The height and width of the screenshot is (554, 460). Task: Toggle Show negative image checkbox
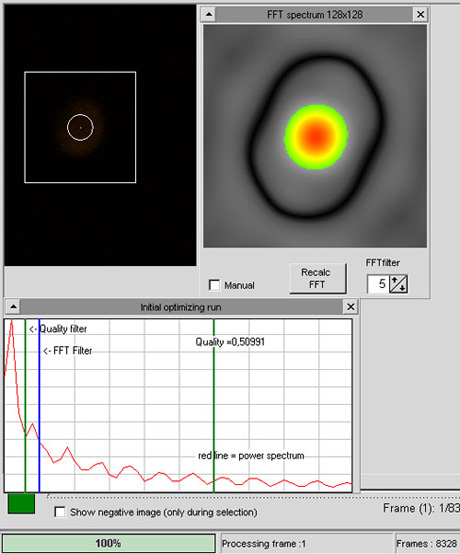click(60, 512)
